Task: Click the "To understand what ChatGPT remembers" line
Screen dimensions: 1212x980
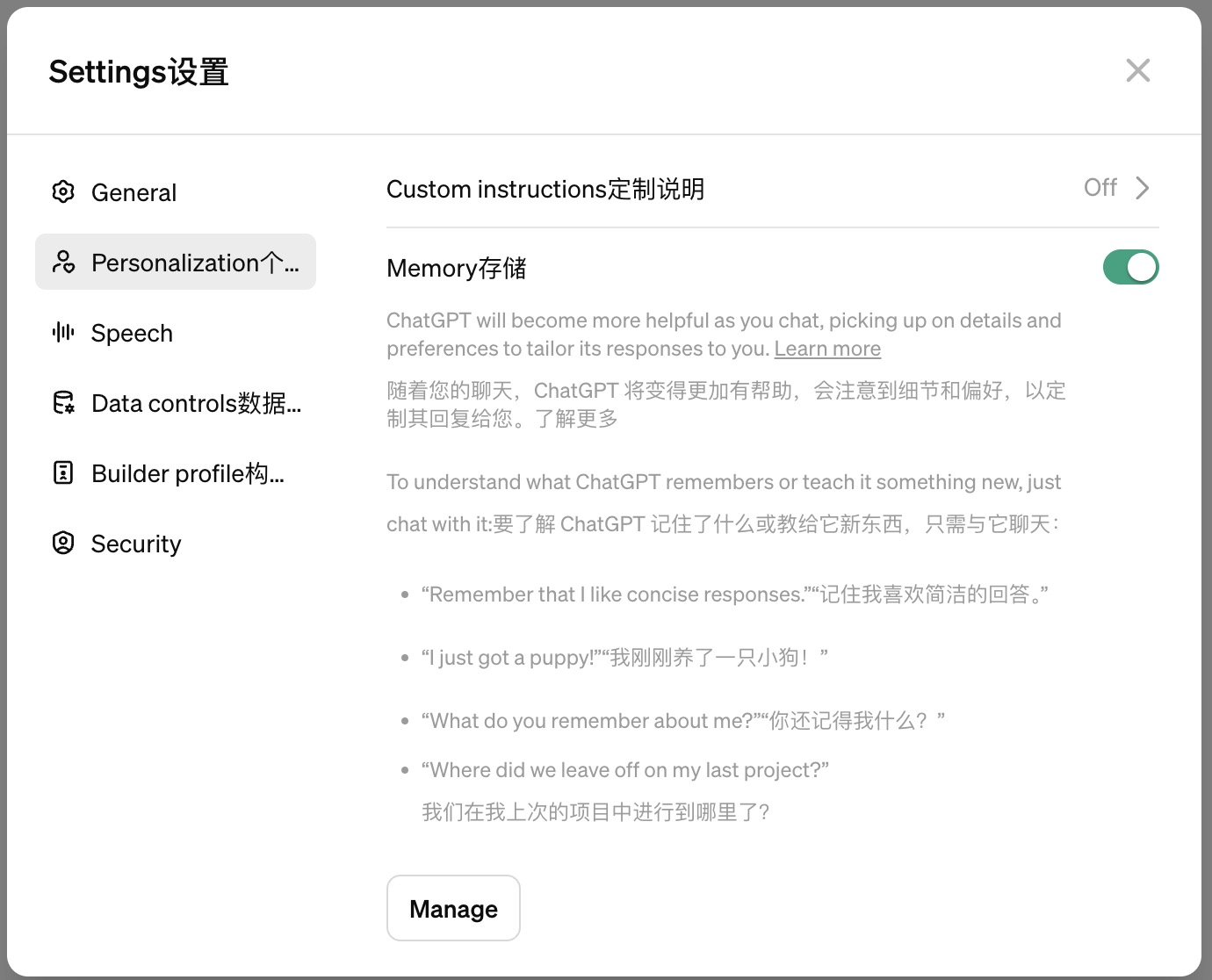Action: 724,482
